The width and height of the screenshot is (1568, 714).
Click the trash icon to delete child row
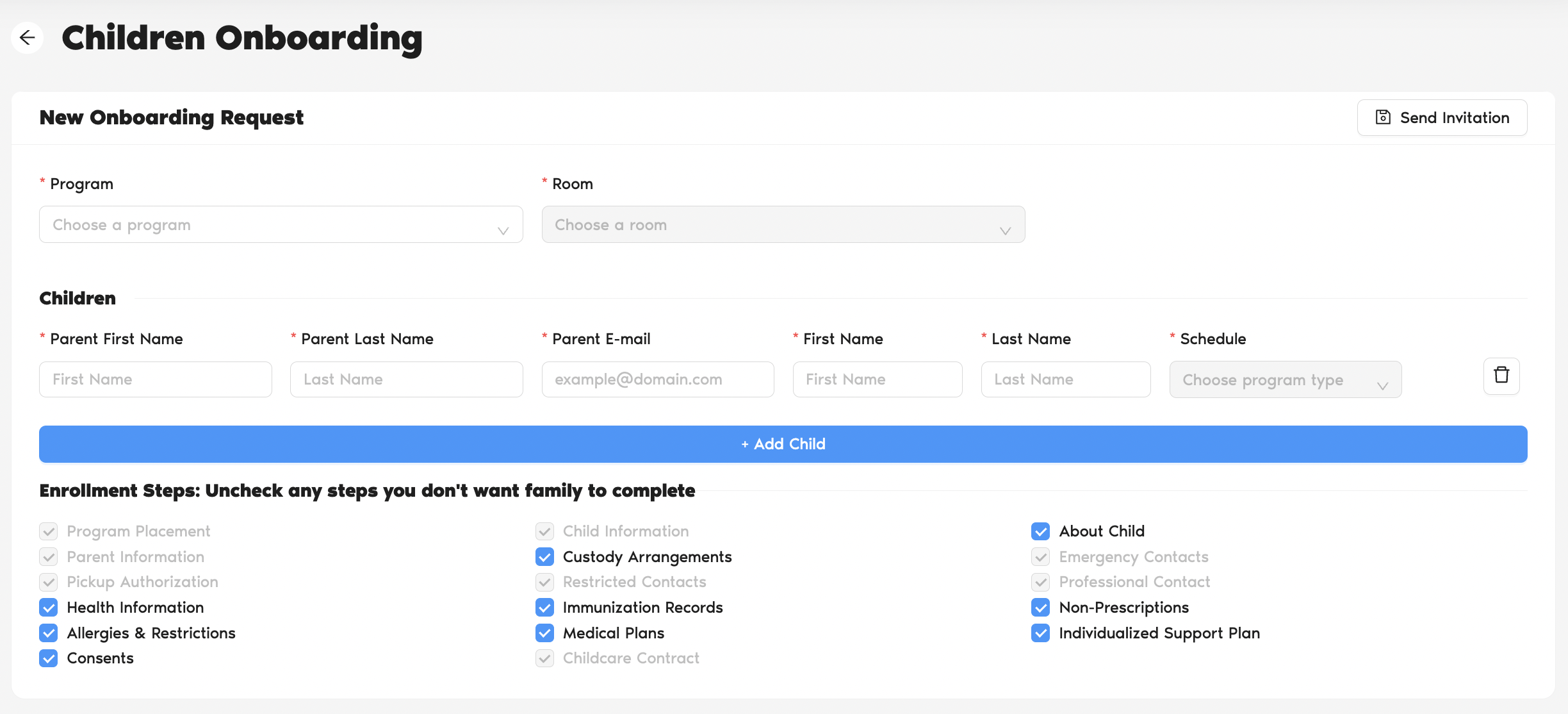point(1501,376)
